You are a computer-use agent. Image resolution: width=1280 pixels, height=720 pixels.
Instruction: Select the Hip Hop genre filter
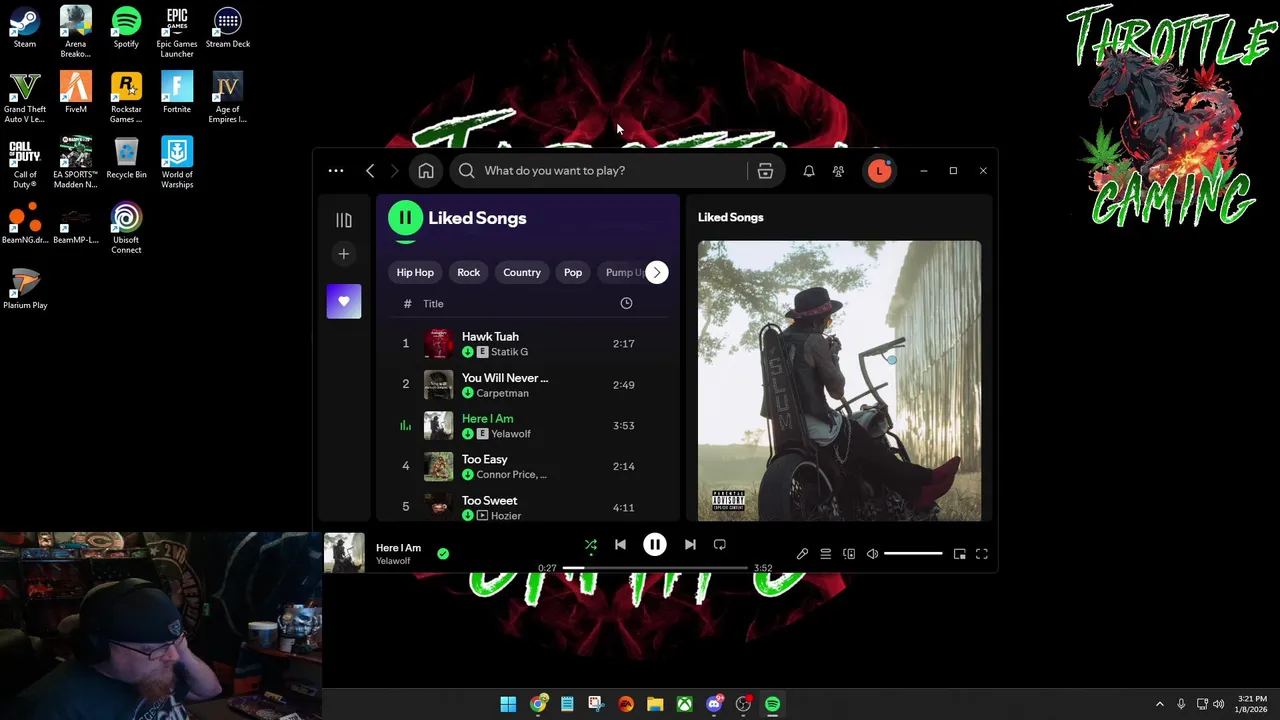[x=415, y=272]
